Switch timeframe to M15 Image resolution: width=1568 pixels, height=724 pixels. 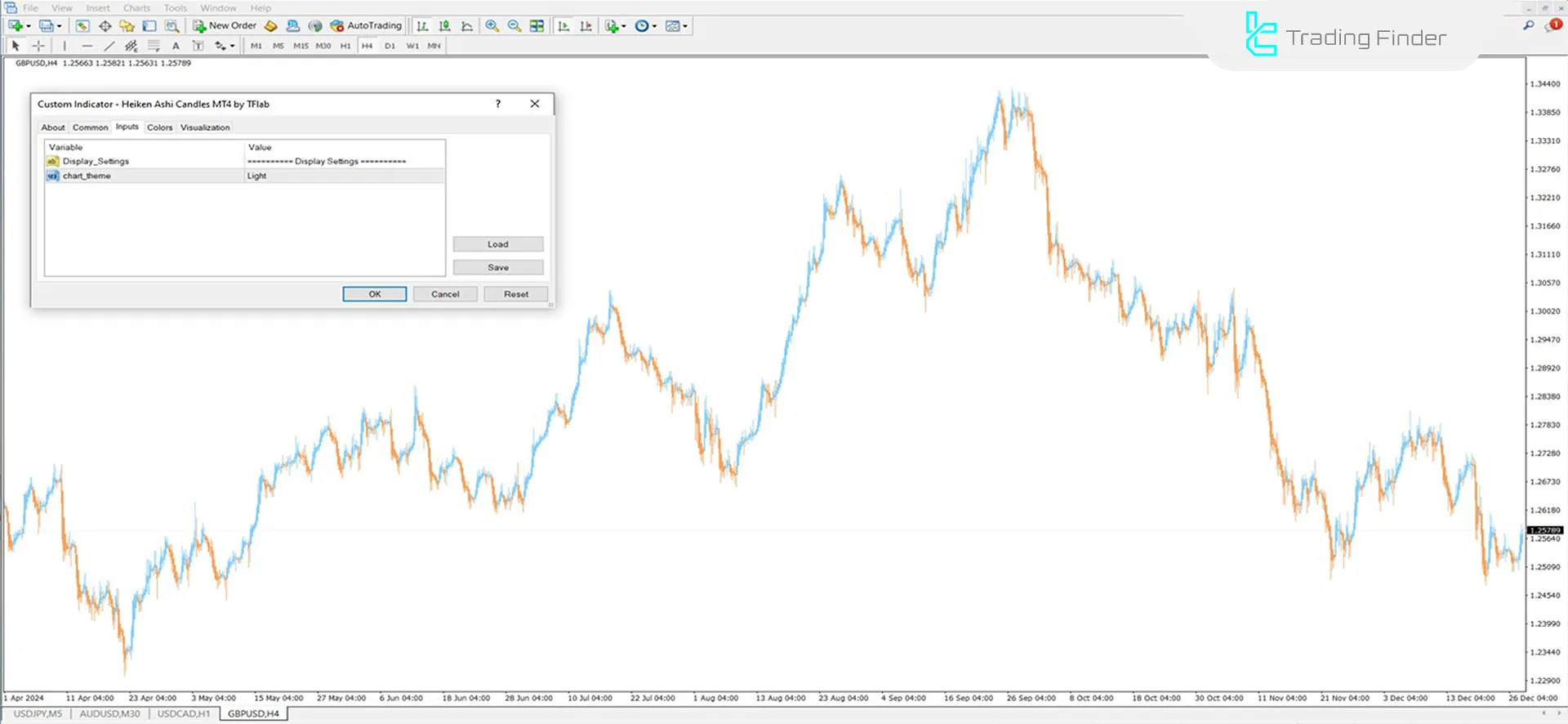301,46
